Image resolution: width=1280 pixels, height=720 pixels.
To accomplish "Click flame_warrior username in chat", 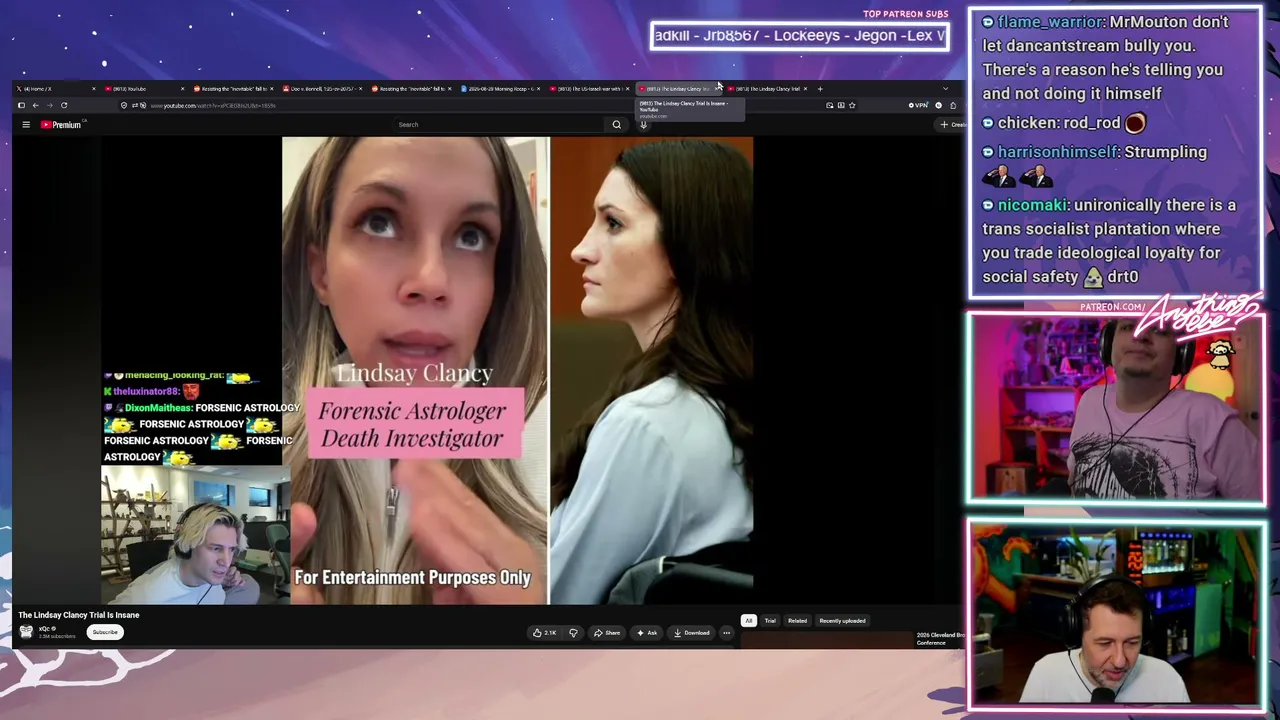I will click(x=1051, y=22).
